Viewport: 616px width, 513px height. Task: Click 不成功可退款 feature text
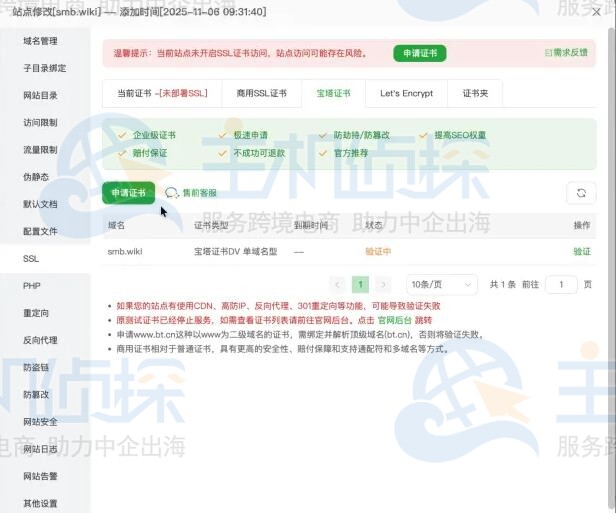tap(259, 153)
